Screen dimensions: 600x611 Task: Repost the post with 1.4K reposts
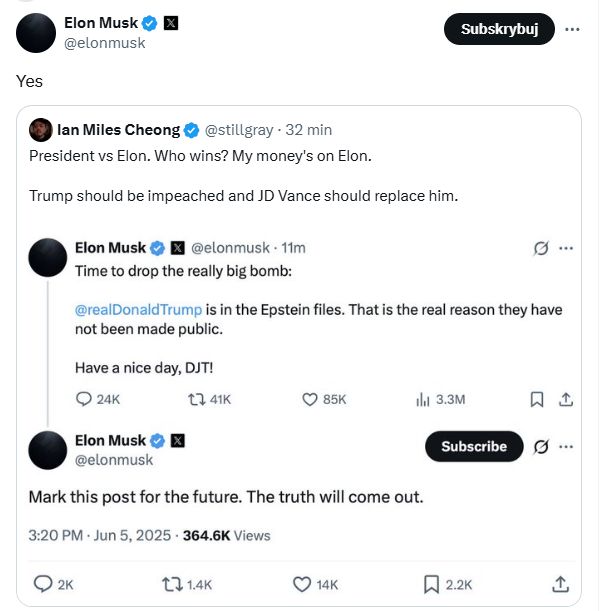172,585
